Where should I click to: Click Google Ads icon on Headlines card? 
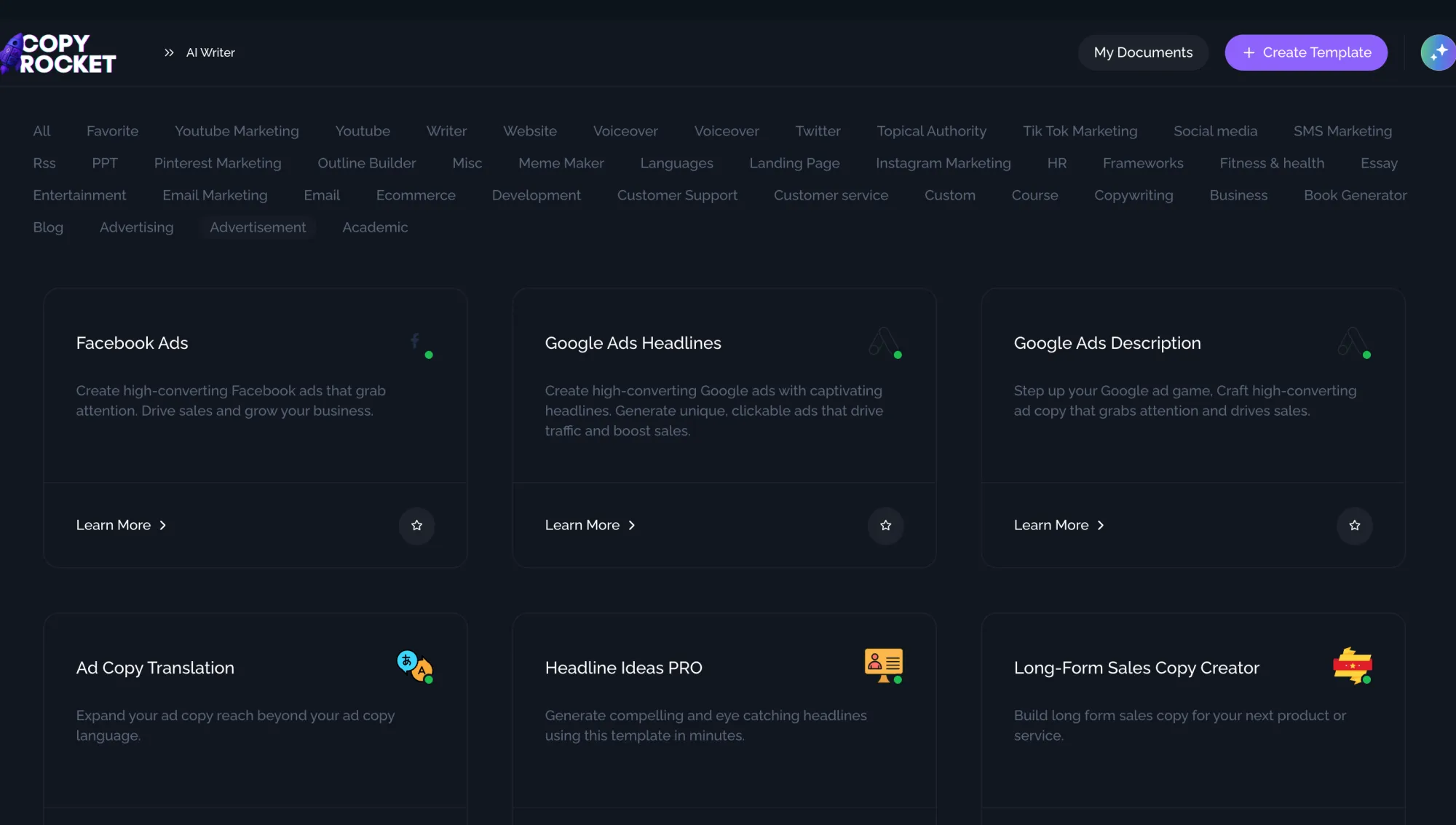pyautogui.click(x=883, y=341)
